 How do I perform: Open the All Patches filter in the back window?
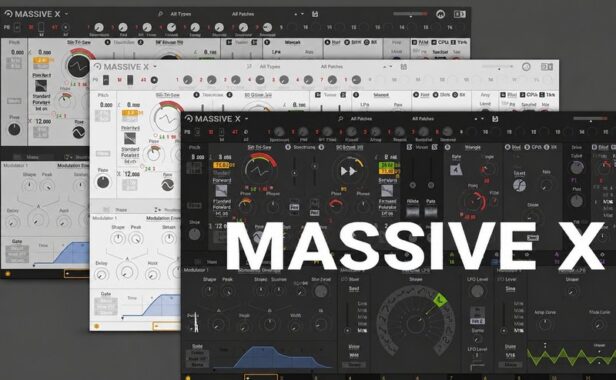click(243, 14)
